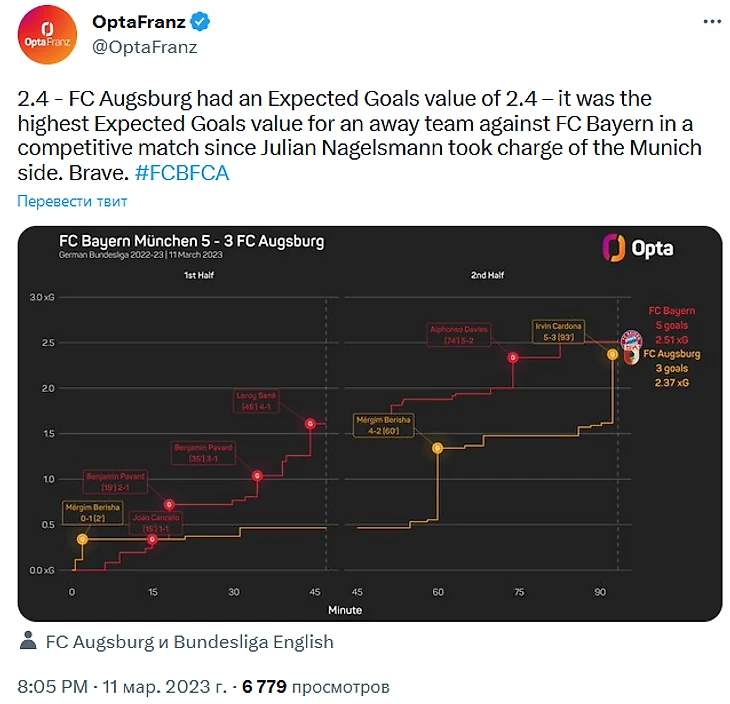
Task: Click the 6 779 просмотров view count
Action: pyautogui.click(x=316, y=687)
